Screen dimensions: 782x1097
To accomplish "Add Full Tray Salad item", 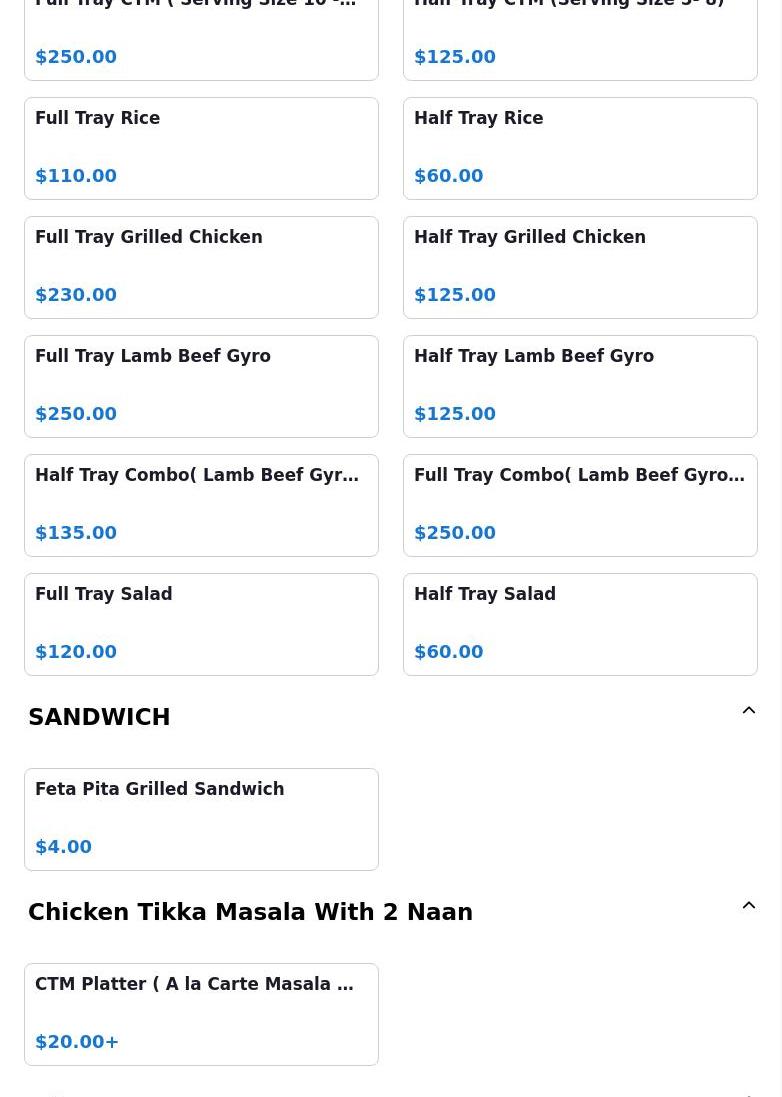I will point(201,624).
